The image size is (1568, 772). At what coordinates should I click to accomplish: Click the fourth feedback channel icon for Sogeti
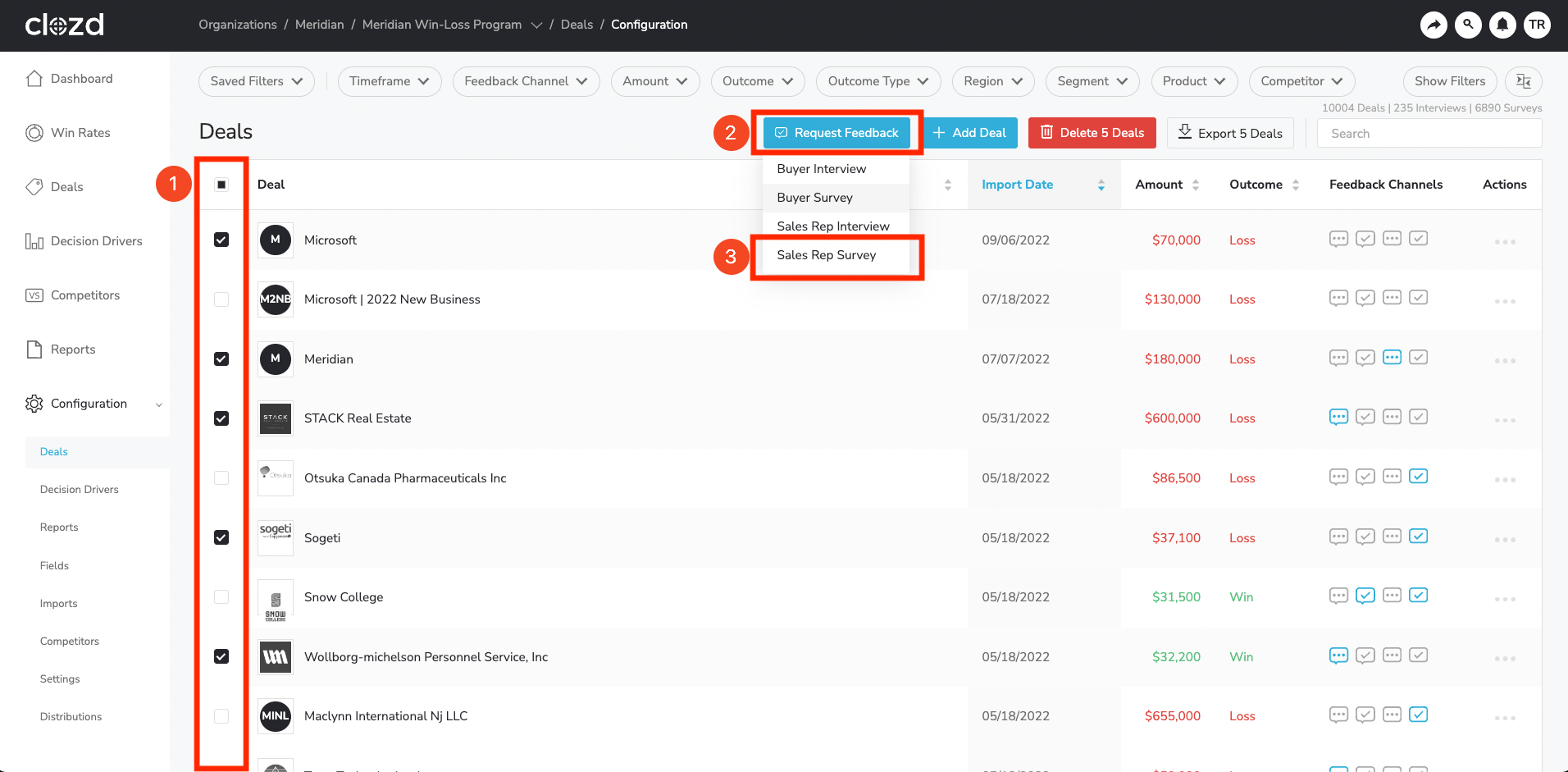click(x=1419, y=537)
